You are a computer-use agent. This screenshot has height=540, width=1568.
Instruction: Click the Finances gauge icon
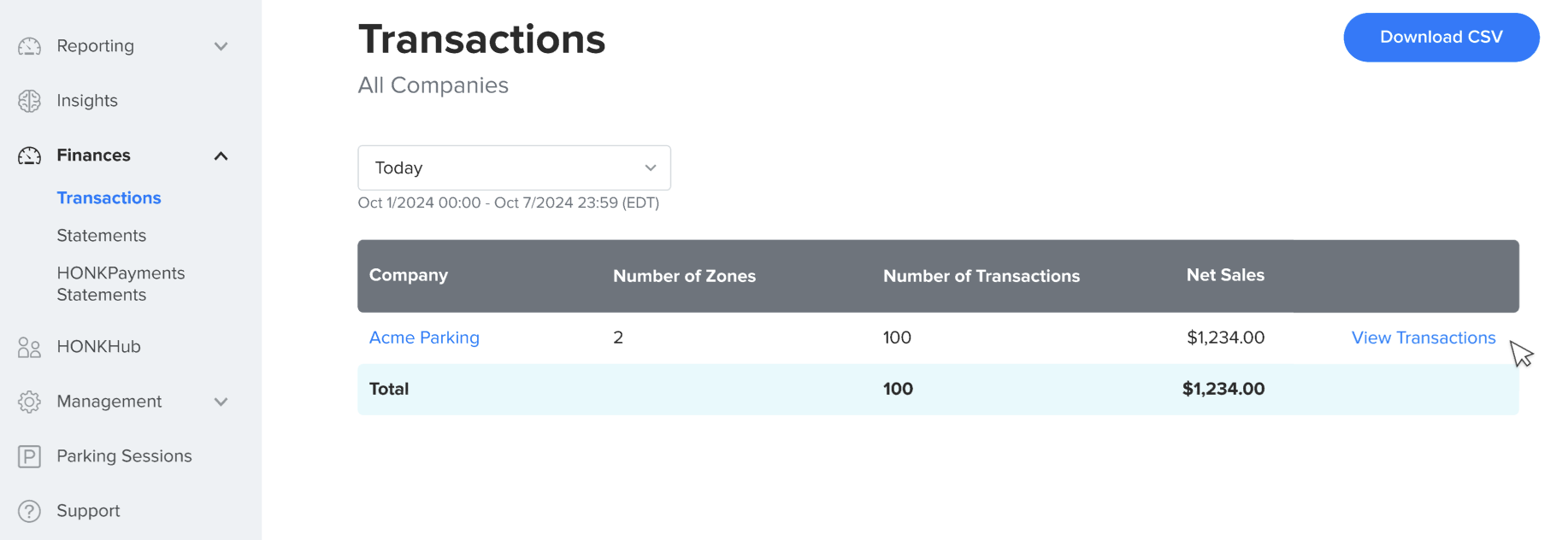[x=29, y=155]
